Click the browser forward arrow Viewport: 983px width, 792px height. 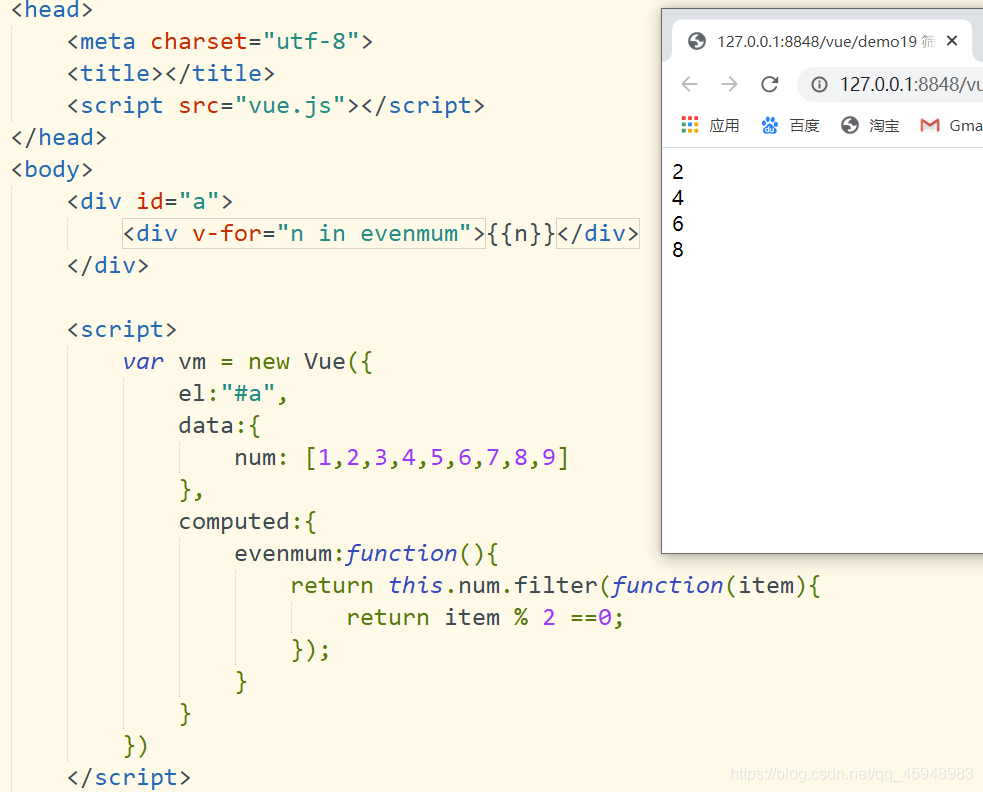point(729,84)
